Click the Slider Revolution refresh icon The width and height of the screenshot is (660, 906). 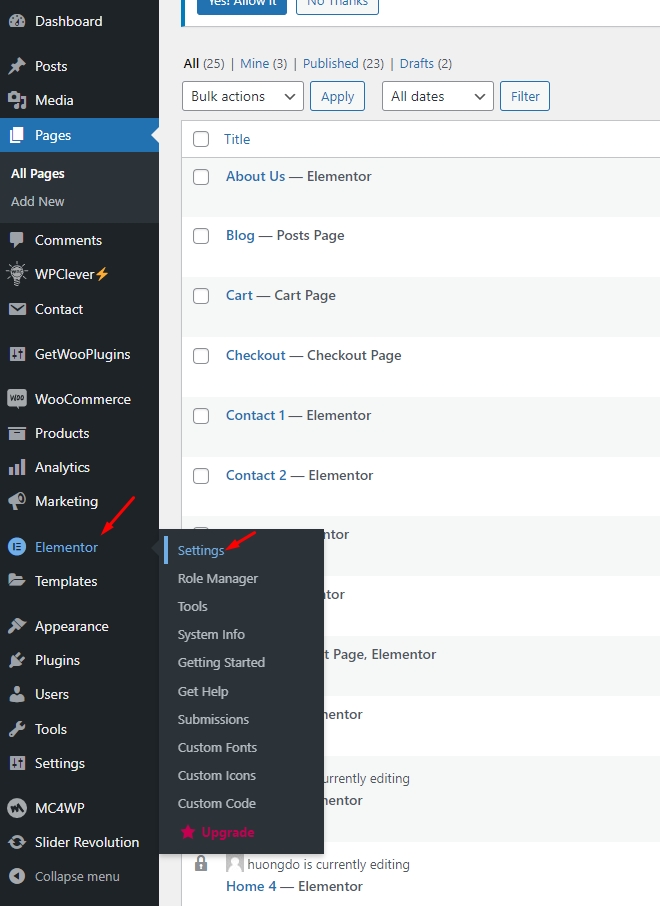pyautogui.click(x=17, y=842)
